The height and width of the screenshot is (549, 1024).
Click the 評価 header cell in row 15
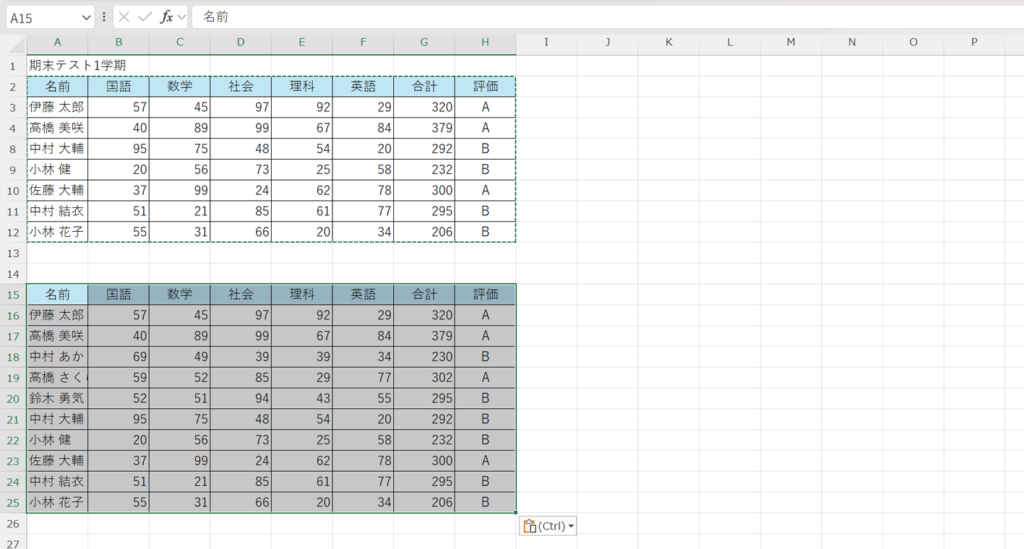pyautogui.click(x=485, y=295)
